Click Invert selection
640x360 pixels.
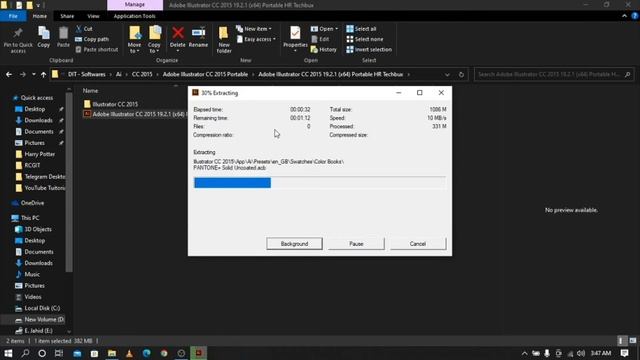coord(369,49)
